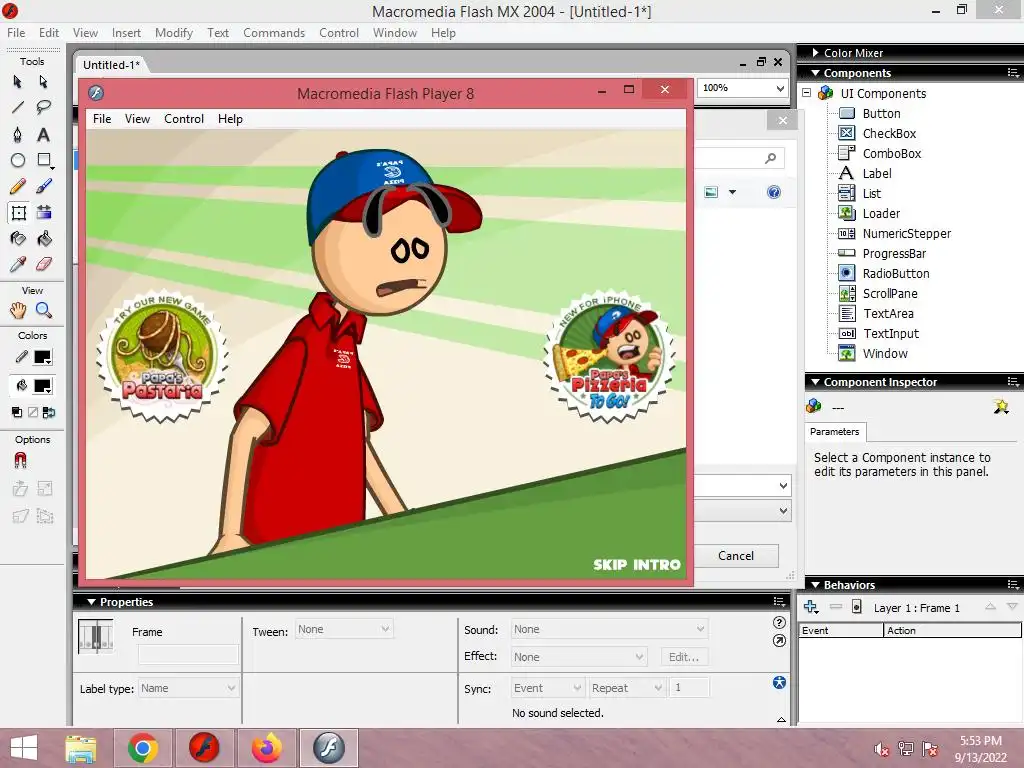Collapse the UI Components tree node
The width and height of the screenshot is (1024, 768).
point(807,93)
